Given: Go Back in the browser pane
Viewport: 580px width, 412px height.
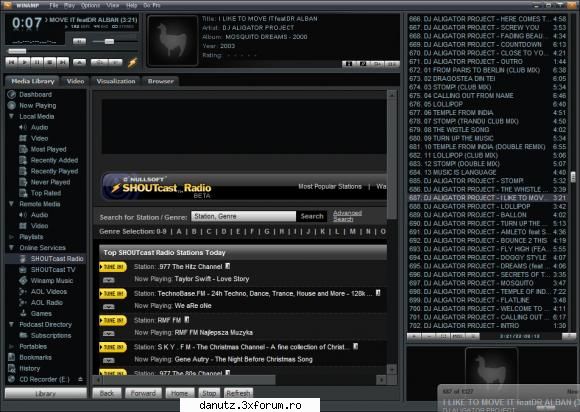Looking at the screenshot, I should tap(107, 393).
